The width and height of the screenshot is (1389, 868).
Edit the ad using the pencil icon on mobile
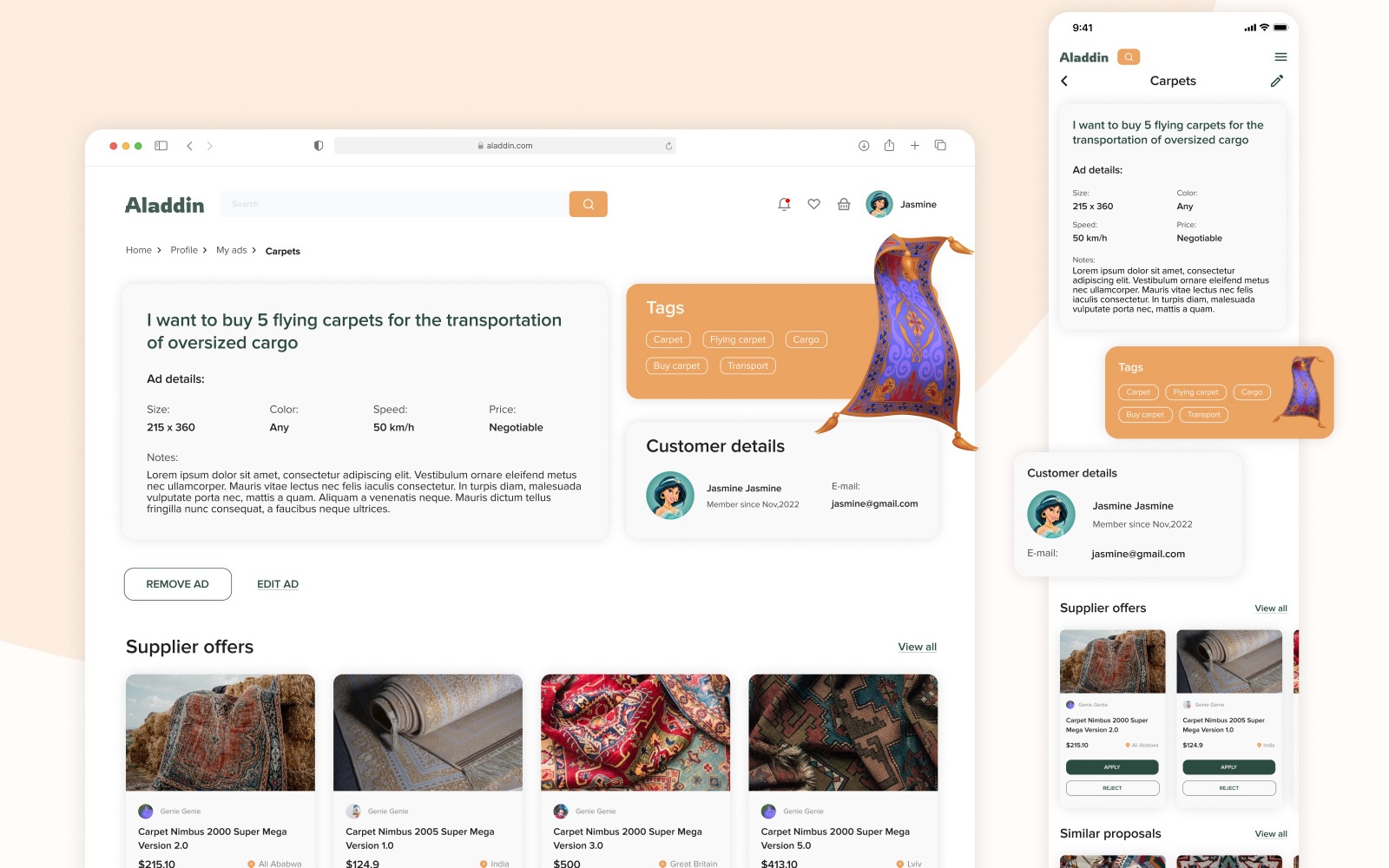(x=1277, y=81)
